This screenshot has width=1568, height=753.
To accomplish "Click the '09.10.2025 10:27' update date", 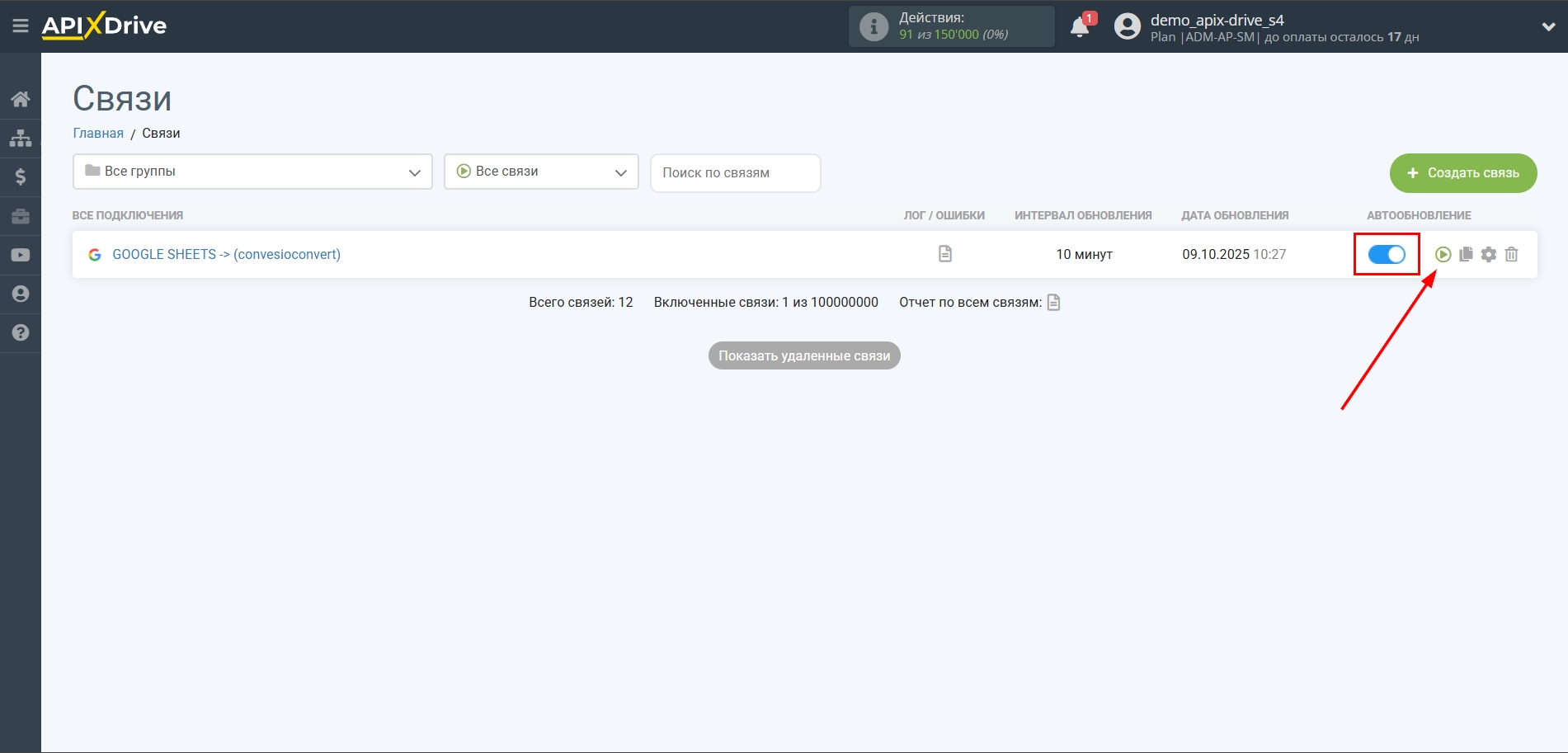I will [1234, 254].
